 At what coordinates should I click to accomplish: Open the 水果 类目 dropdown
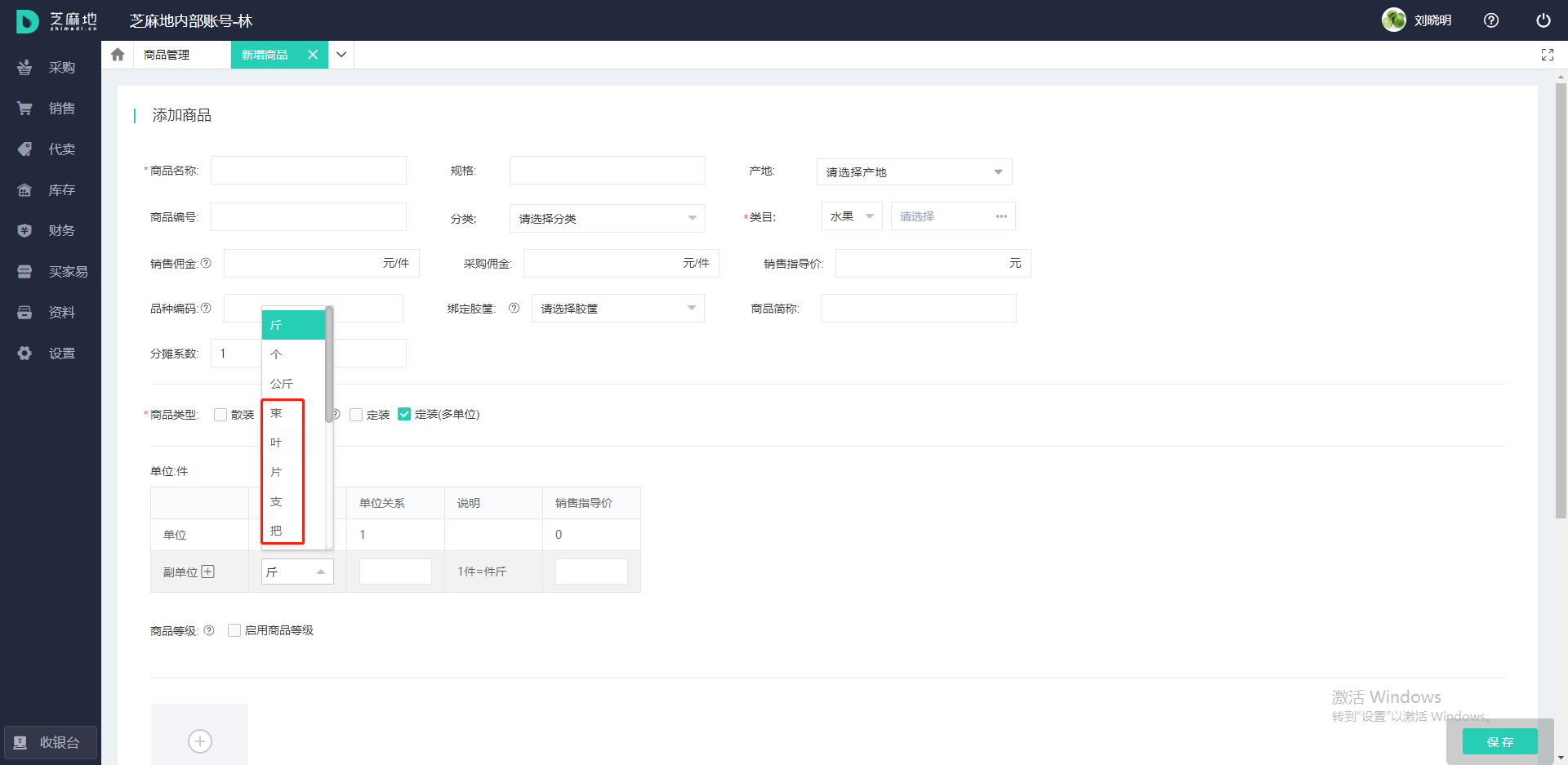click(852, 216)
